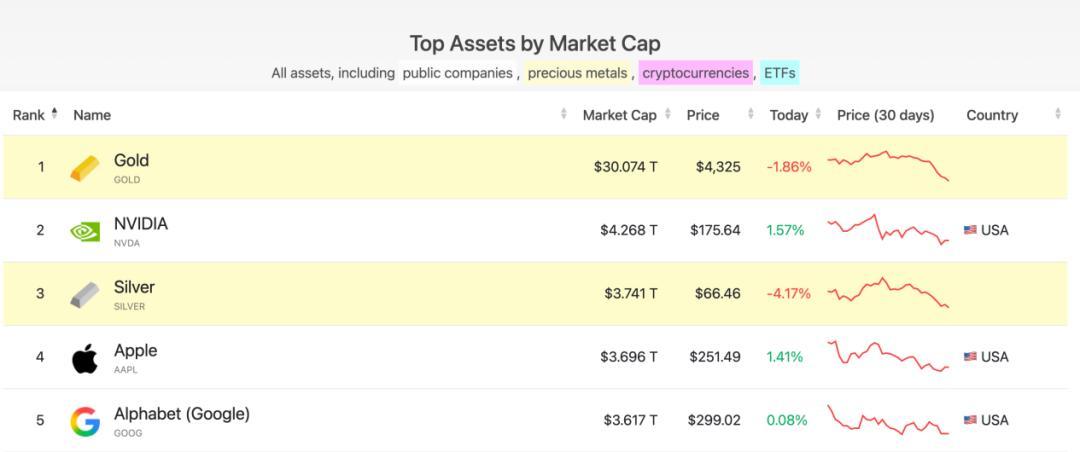Click the NVIDIA logo icon
Screen dimensions: 1080x452
[85, 231]
